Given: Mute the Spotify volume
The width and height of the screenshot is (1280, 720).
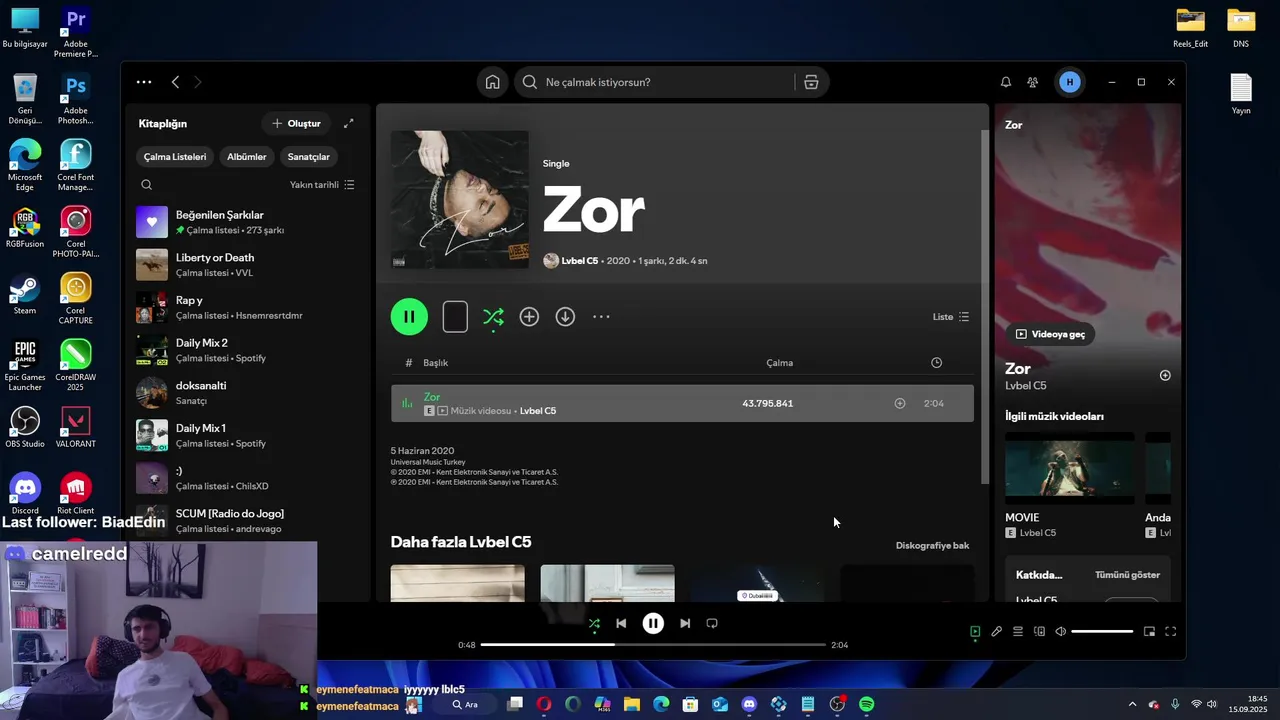Looking at the screenshot, I should (x=1061, y=631).
